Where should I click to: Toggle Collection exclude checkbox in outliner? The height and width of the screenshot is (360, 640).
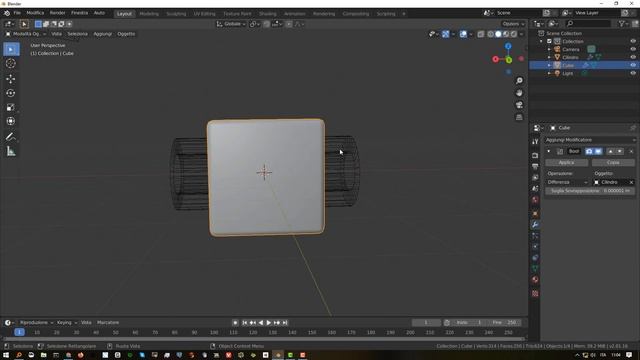[x=549, y=41]
